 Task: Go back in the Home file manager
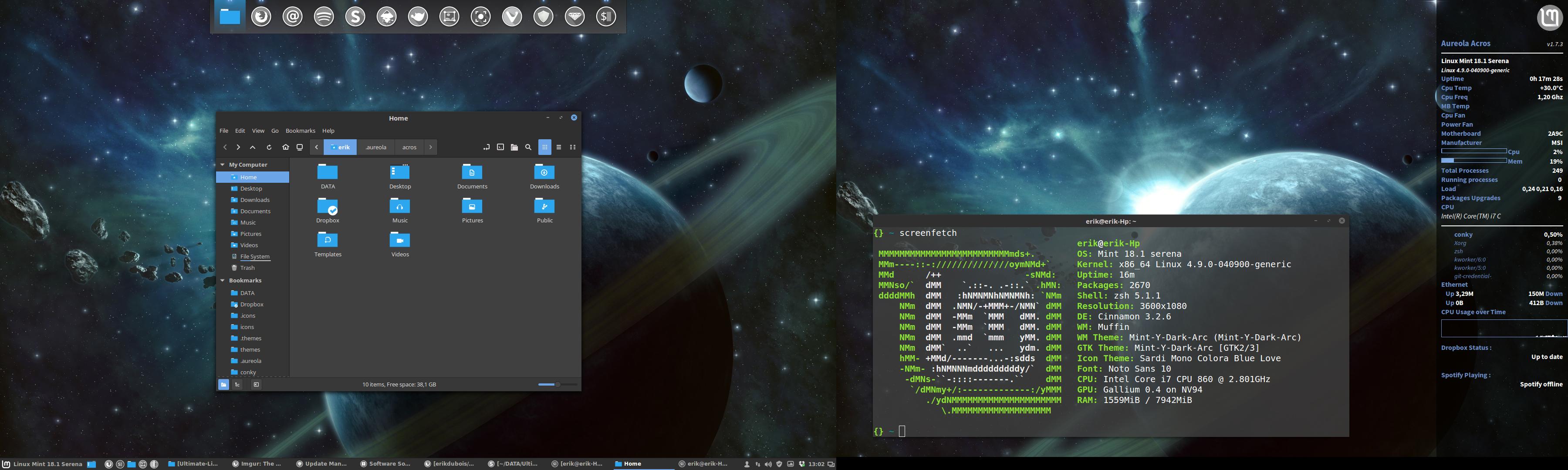coord(225,147)
